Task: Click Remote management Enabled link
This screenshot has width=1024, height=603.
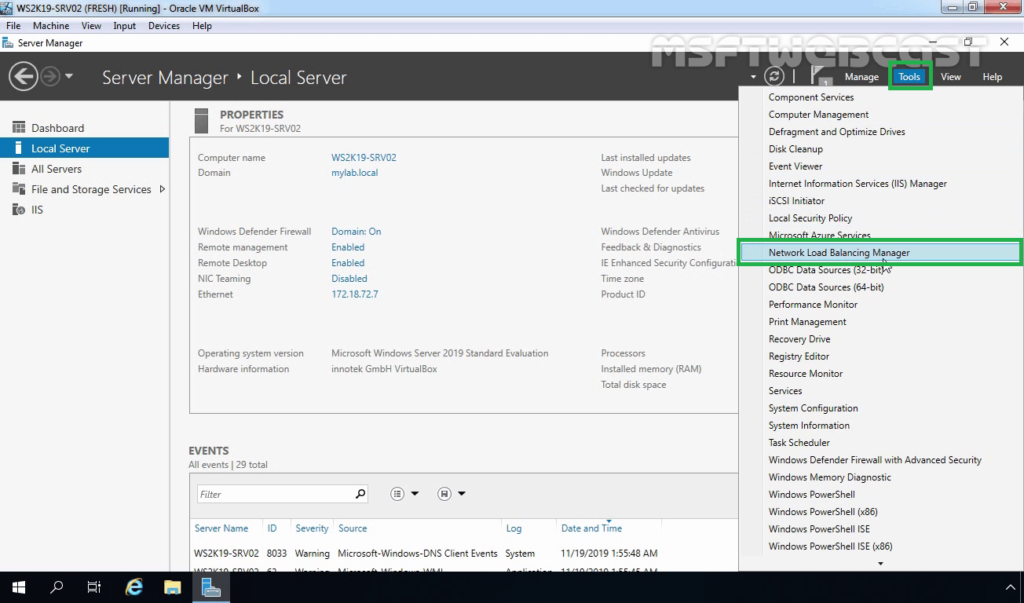Action: [x=347, y=247]
